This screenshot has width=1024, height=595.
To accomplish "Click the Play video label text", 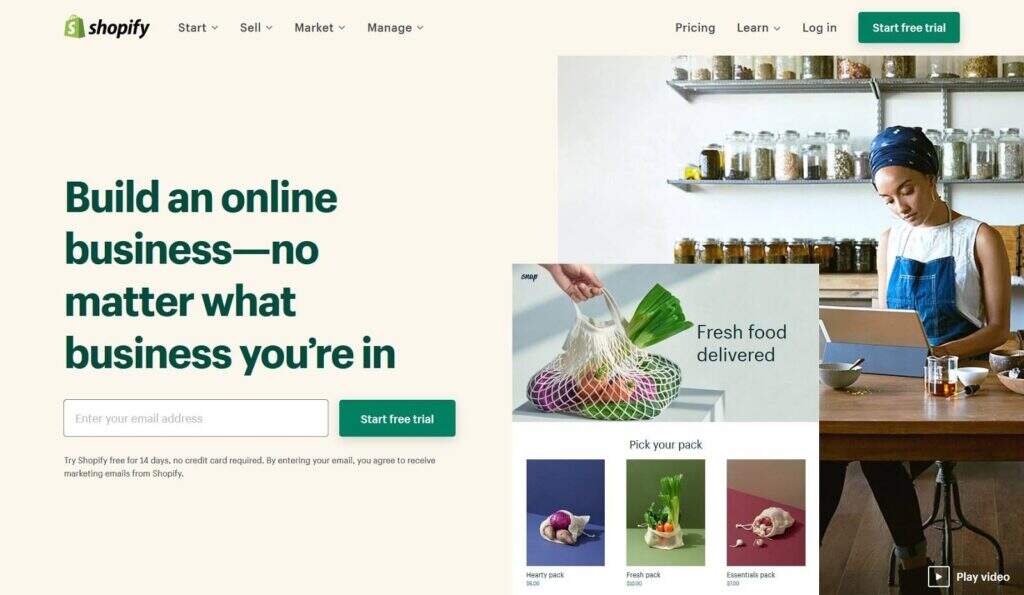I will (983, 577).
